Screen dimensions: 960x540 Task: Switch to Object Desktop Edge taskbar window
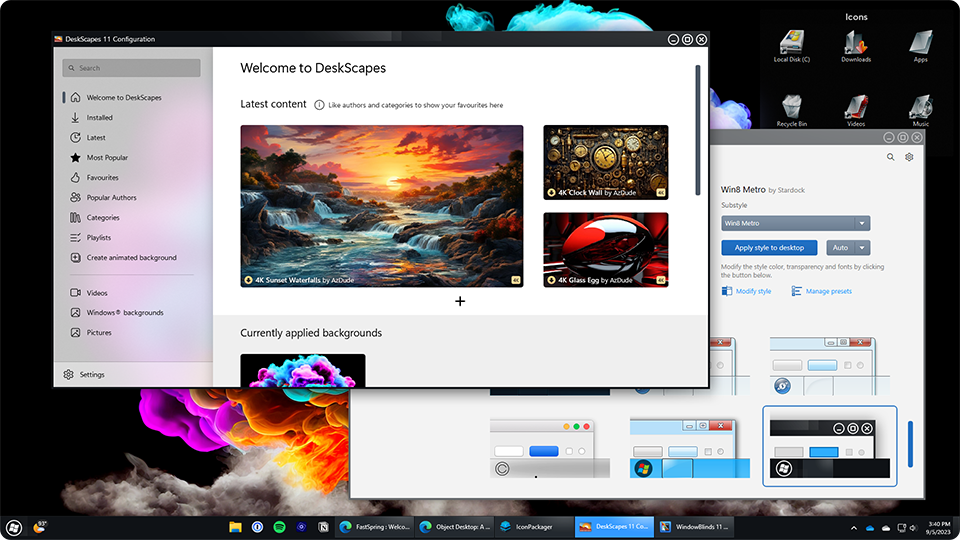454,527
